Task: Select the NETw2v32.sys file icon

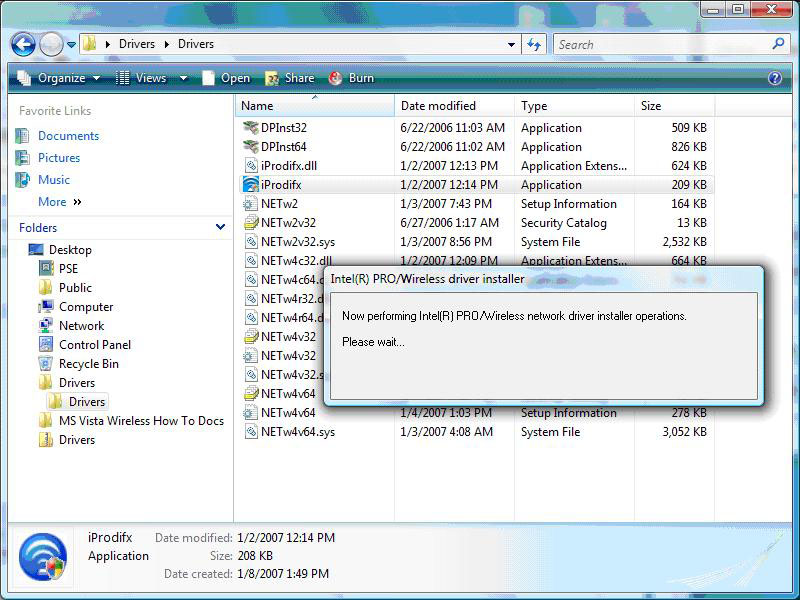Action: tap(250, 242)
